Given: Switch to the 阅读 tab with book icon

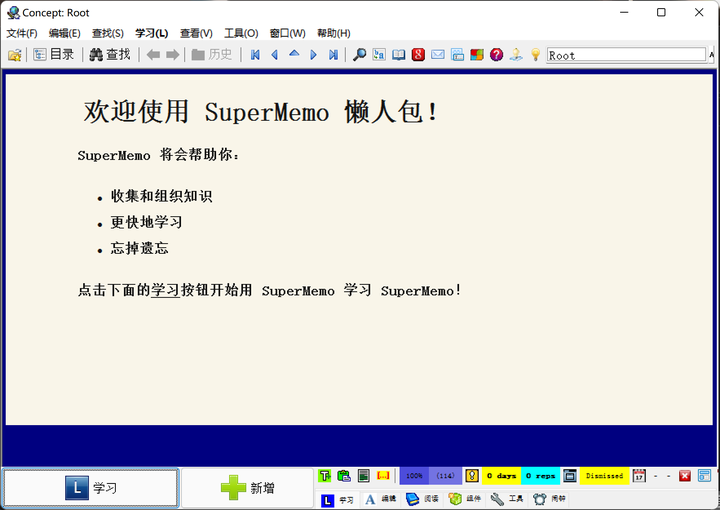Looking at the screenshot, I should tap(422, 499).
